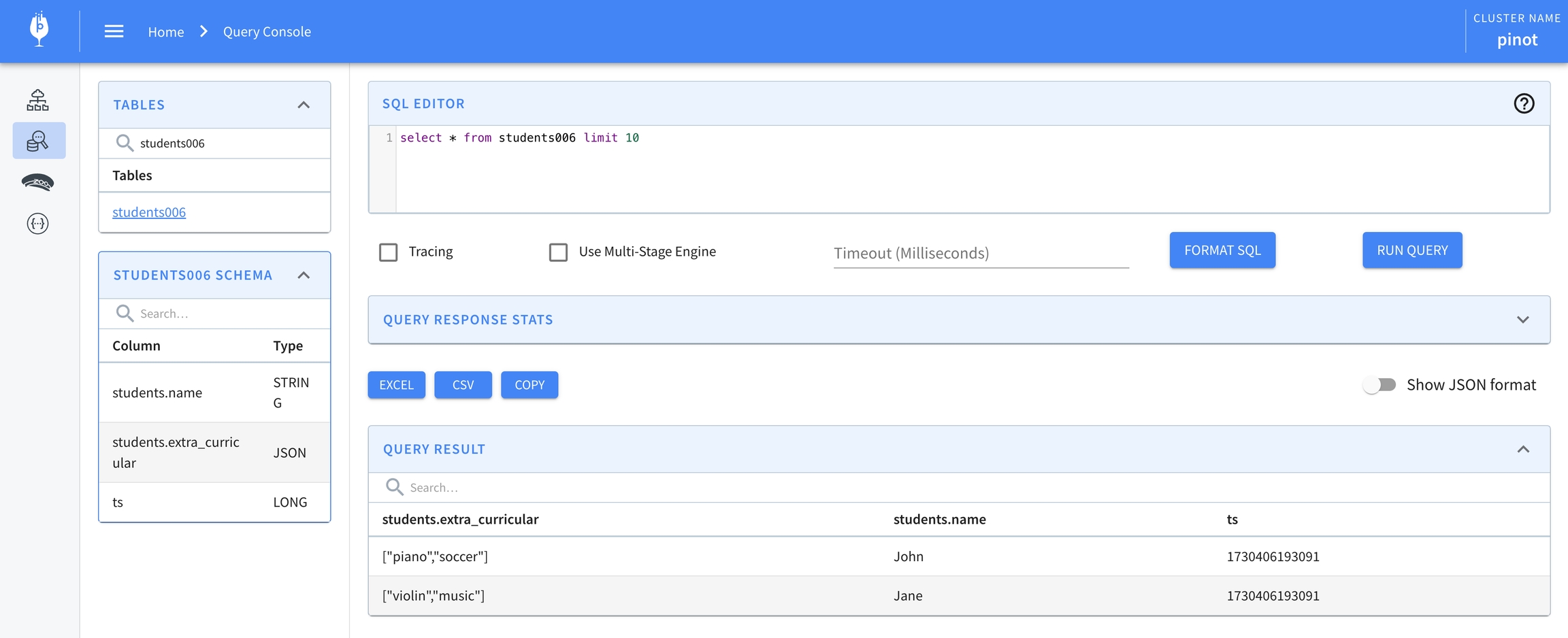Collapse the Tables panel
The height and width of the screenshot is (638, 1568).
pyautogui.click(x=304, y=105)
